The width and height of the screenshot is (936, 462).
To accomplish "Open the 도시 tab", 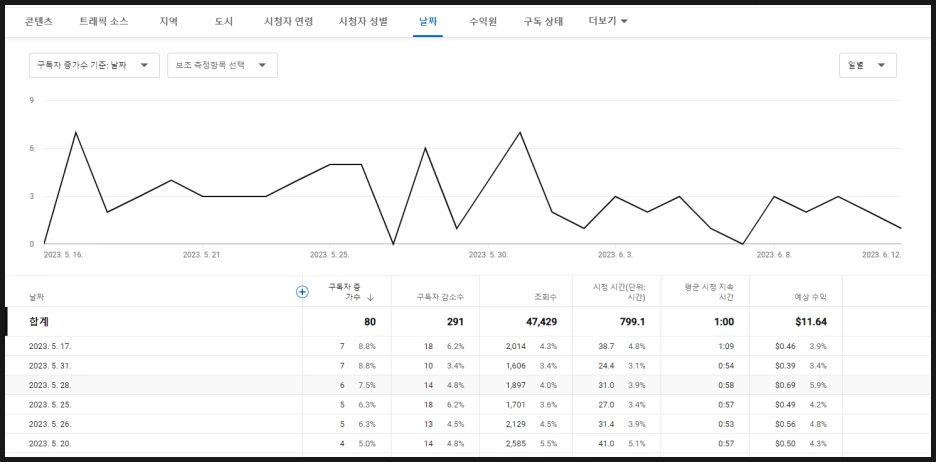I will pos(224,21).
